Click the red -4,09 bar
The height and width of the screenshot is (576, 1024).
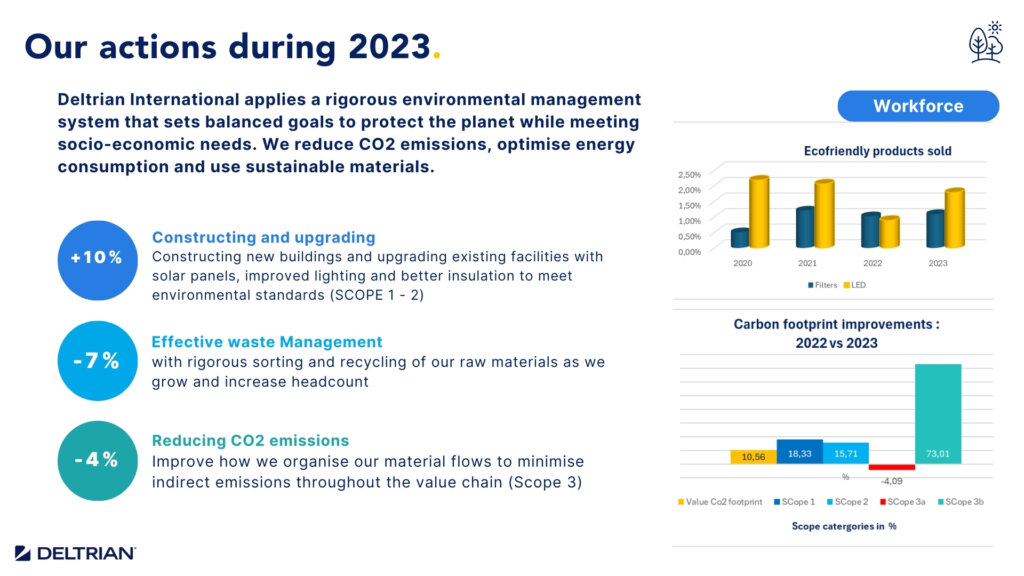[x=892, y=467]
